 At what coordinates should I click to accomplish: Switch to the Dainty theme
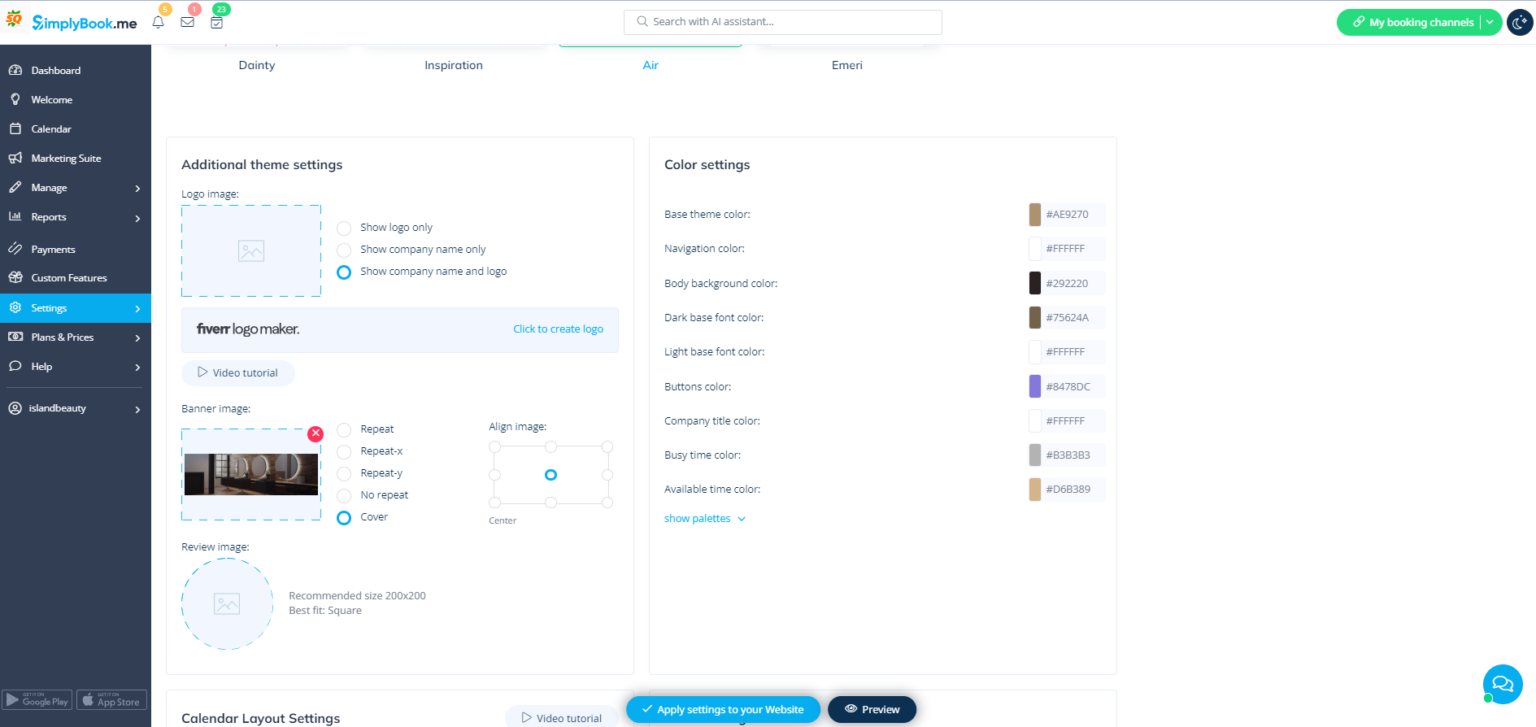point(257,65)
